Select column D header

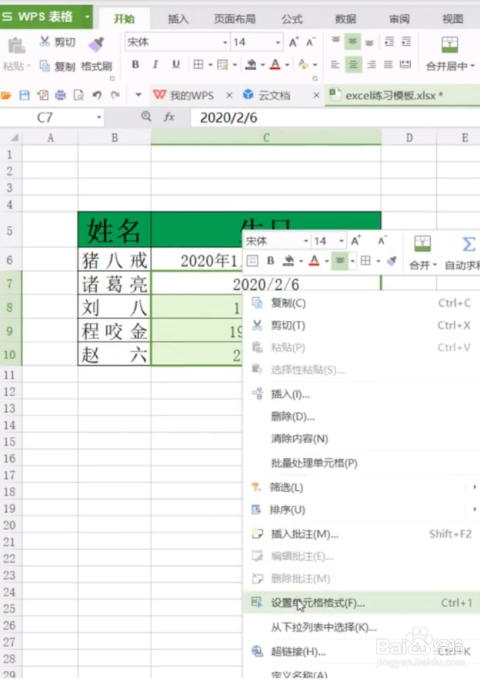pos(409,138)
